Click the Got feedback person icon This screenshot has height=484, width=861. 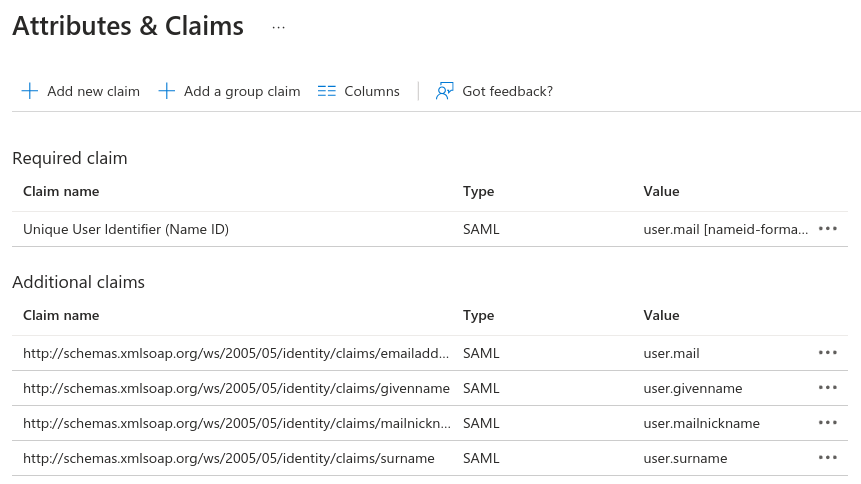click(445, 91)
